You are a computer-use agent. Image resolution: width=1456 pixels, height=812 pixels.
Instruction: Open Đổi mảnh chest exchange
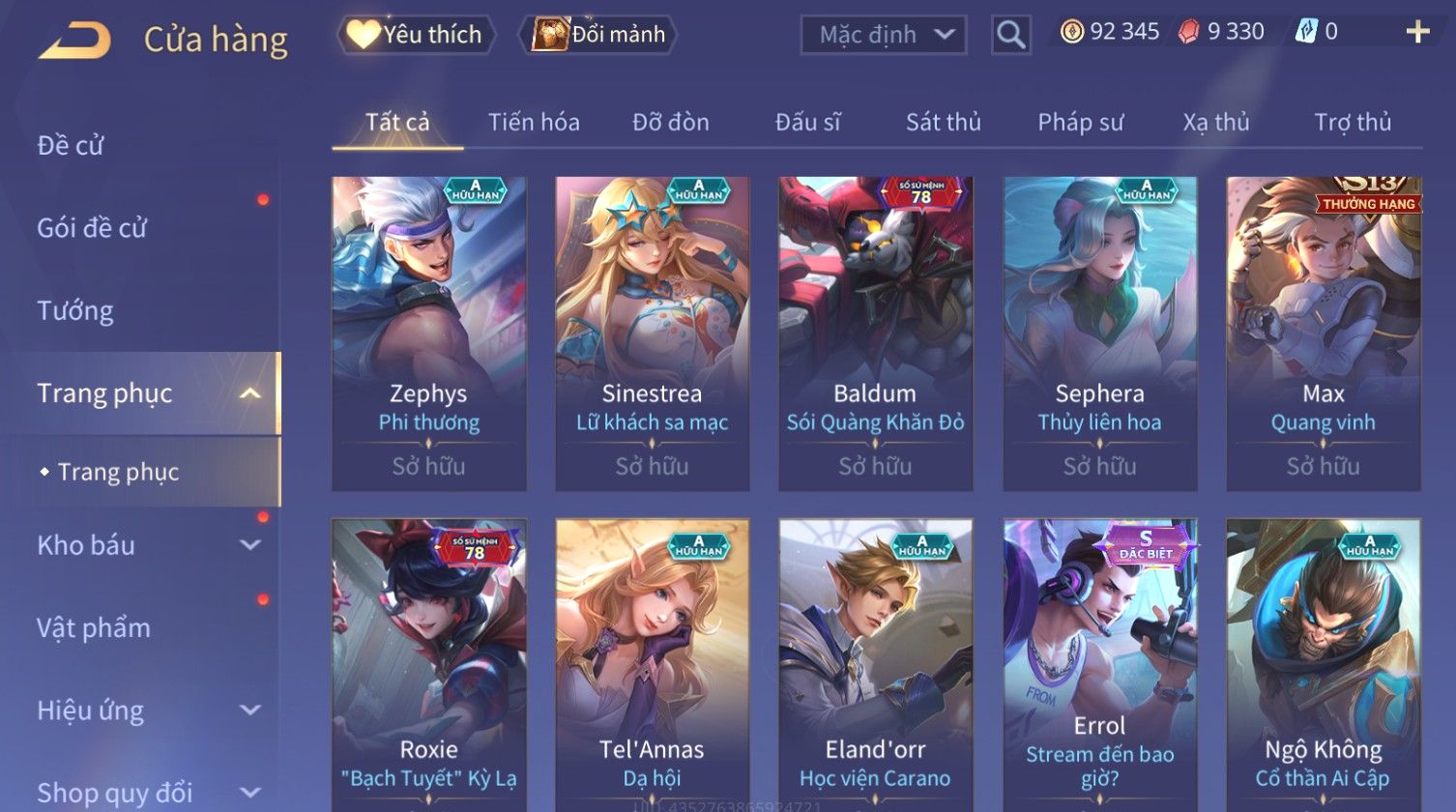click(x=597, y=35)
